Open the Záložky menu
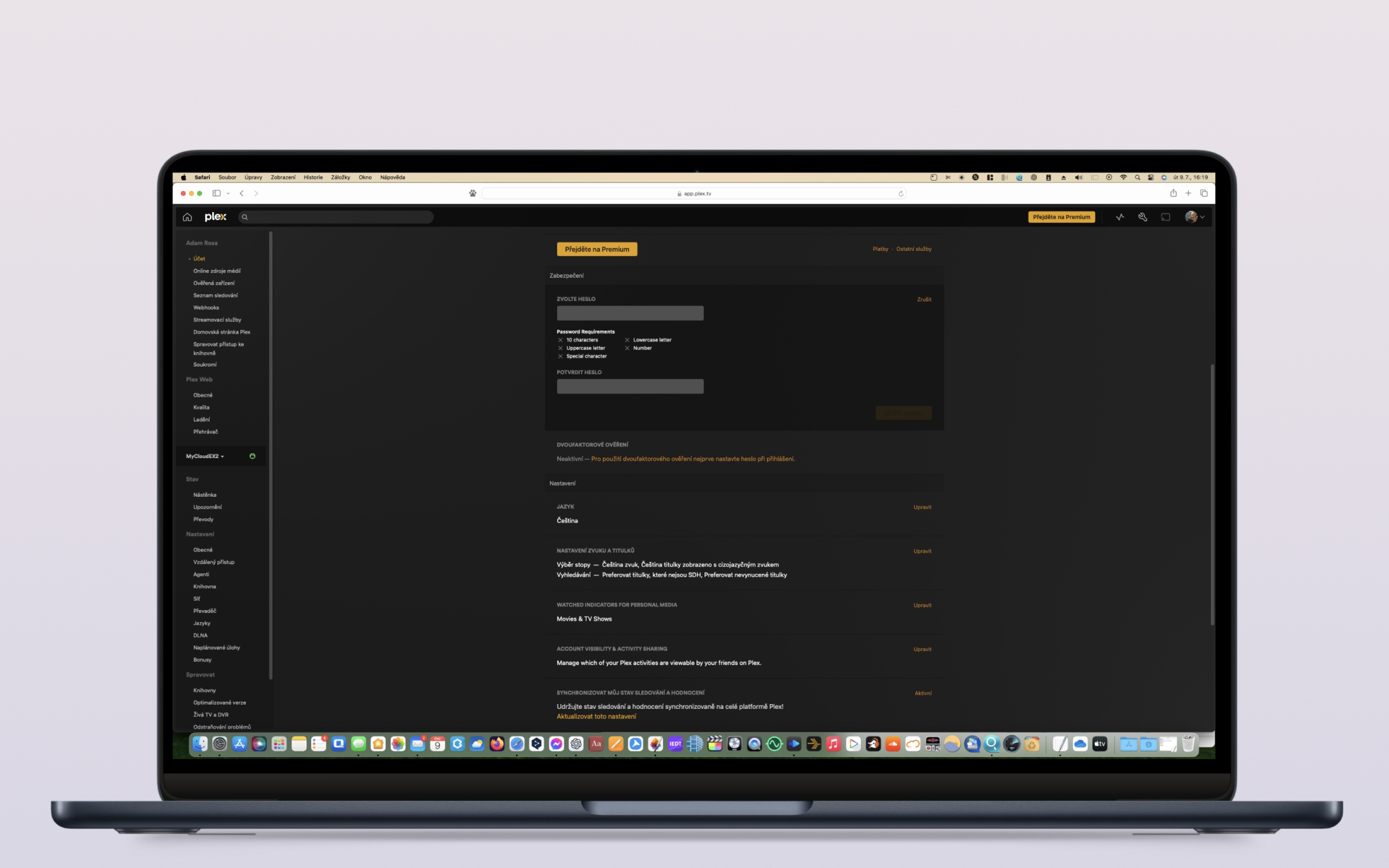Viewport: 1389px width, 868px height. coord(340,177)
